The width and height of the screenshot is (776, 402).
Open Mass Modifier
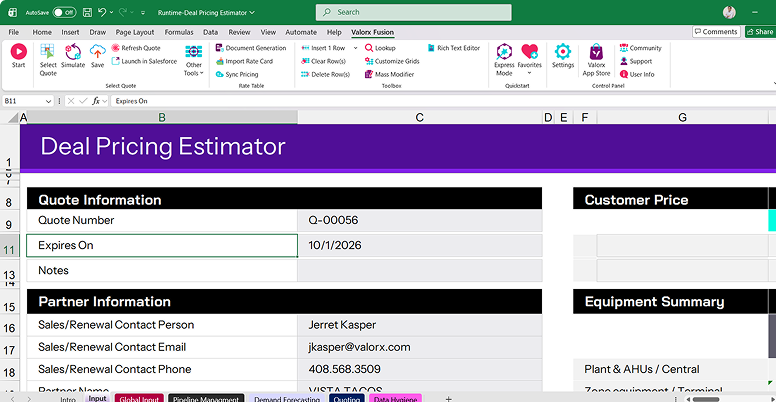pyautogui.click(x=389, y=74)
